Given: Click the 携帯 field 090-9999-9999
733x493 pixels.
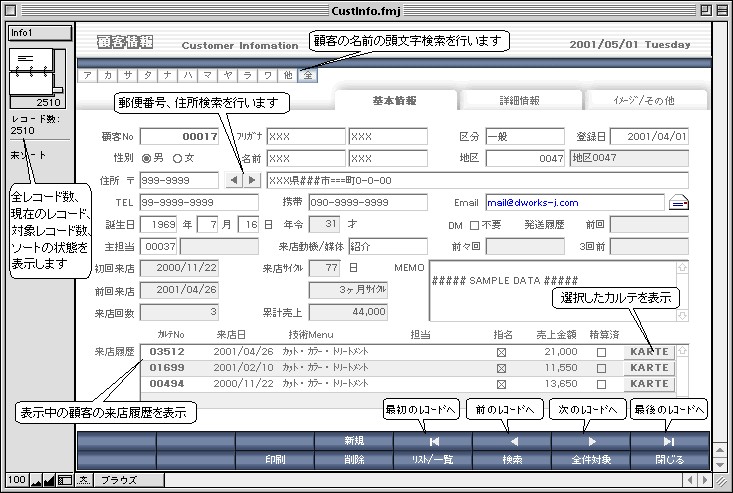Looking at the screenshot, I should (x=368, y=202).
